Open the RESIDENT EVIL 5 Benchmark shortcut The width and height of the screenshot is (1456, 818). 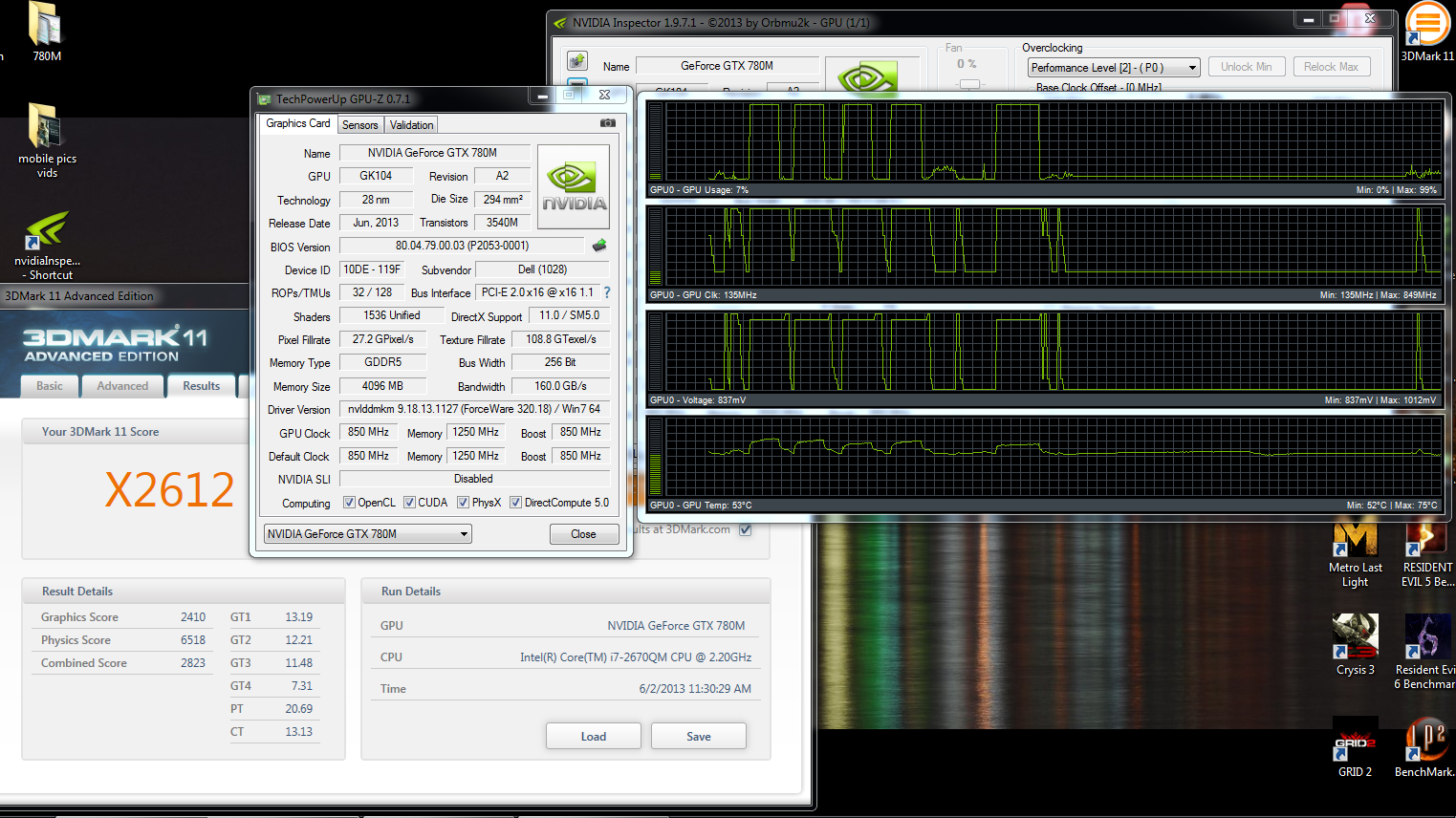(x=1425, y=538)
